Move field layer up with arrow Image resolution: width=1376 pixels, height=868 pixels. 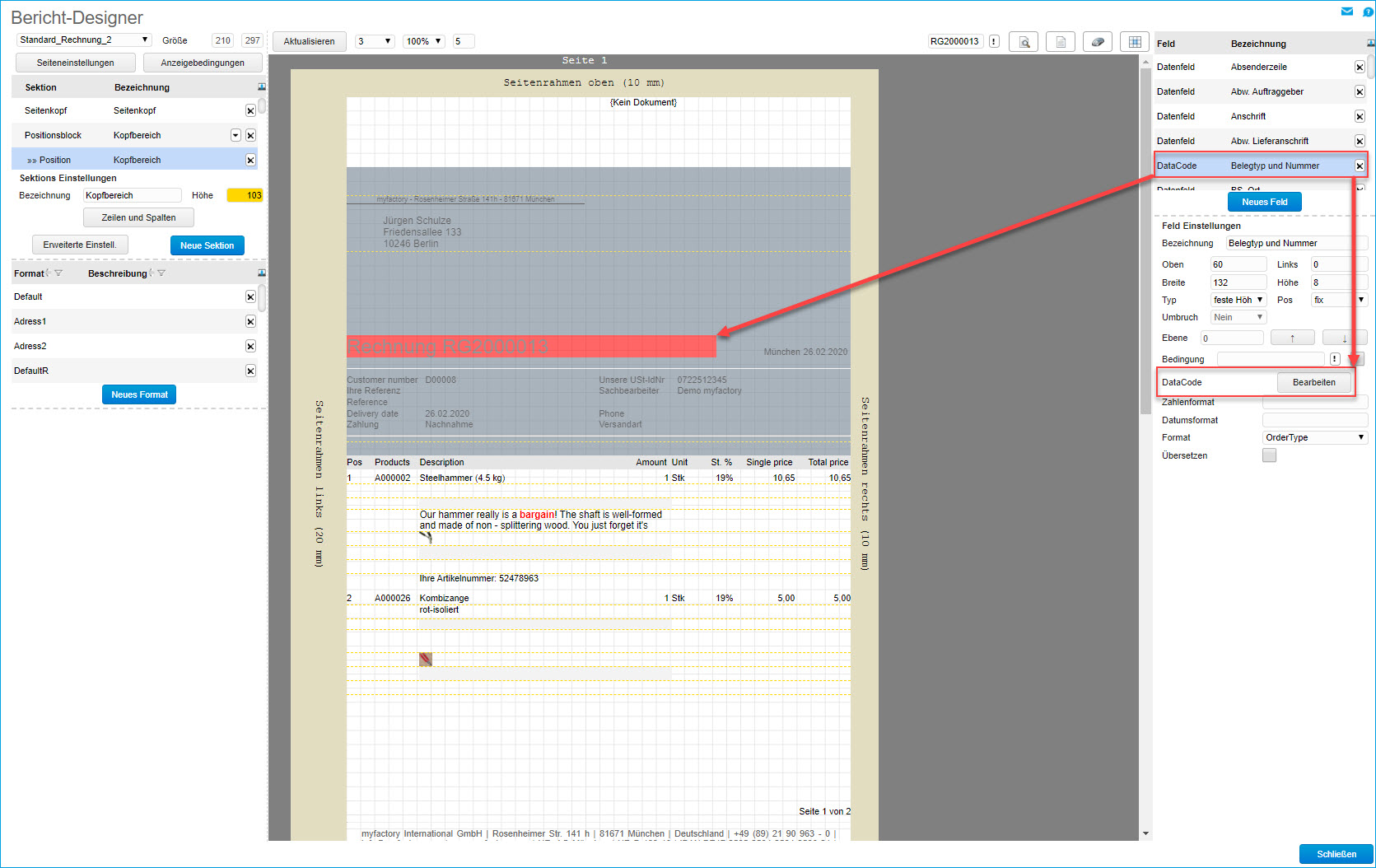(1292, 338)
